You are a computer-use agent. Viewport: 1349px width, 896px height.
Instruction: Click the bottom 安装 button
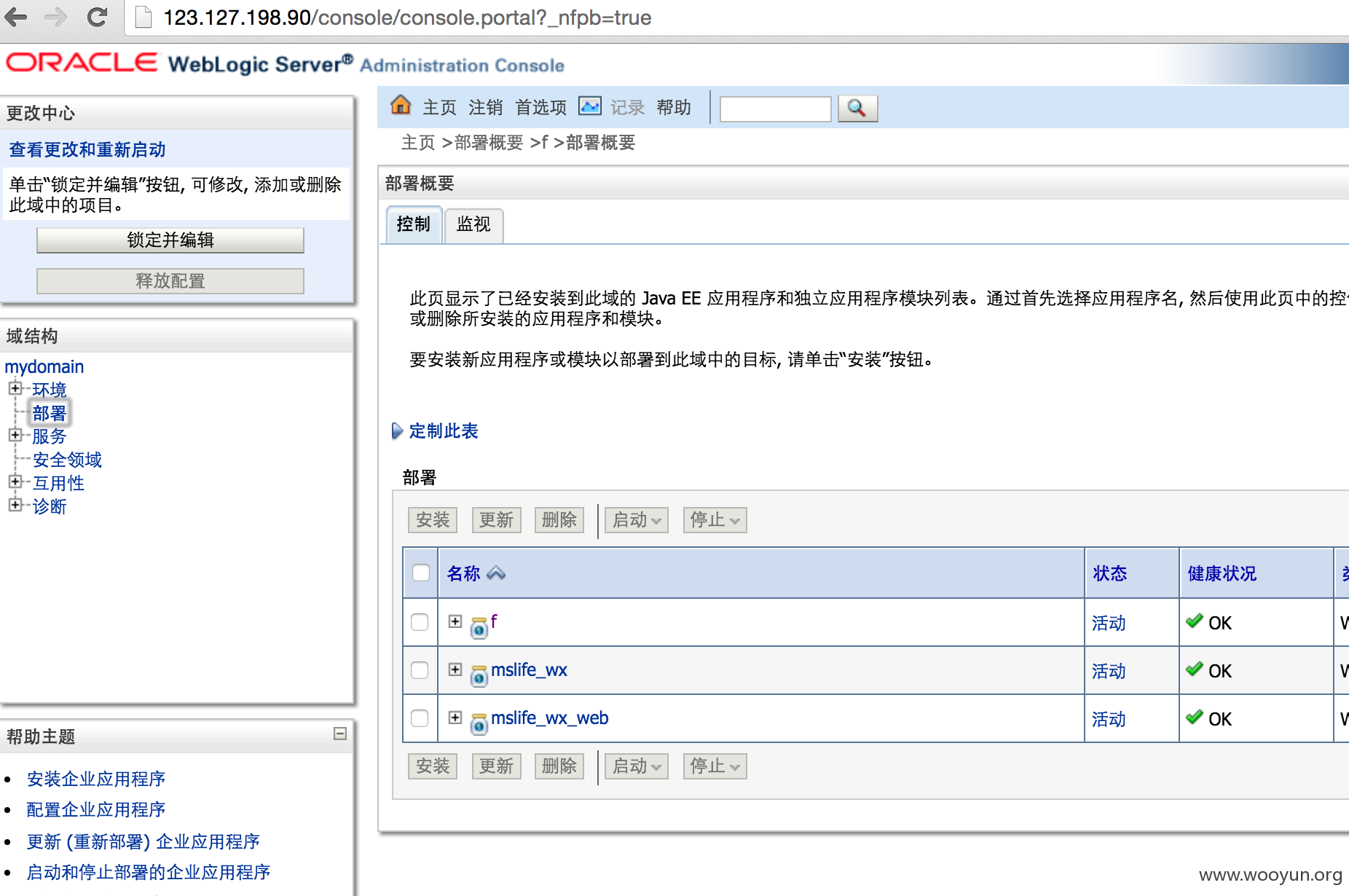(x=433, y=766)
